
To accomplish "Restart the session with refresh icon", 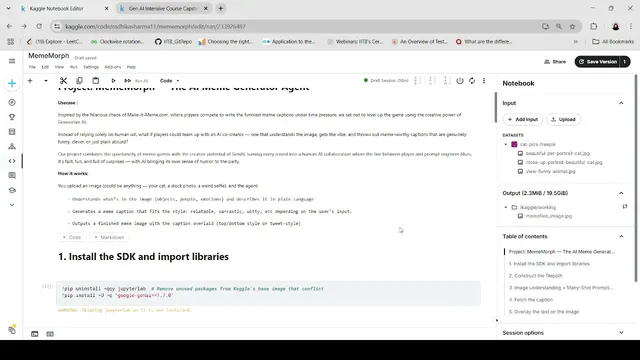I will click(472, 80).
